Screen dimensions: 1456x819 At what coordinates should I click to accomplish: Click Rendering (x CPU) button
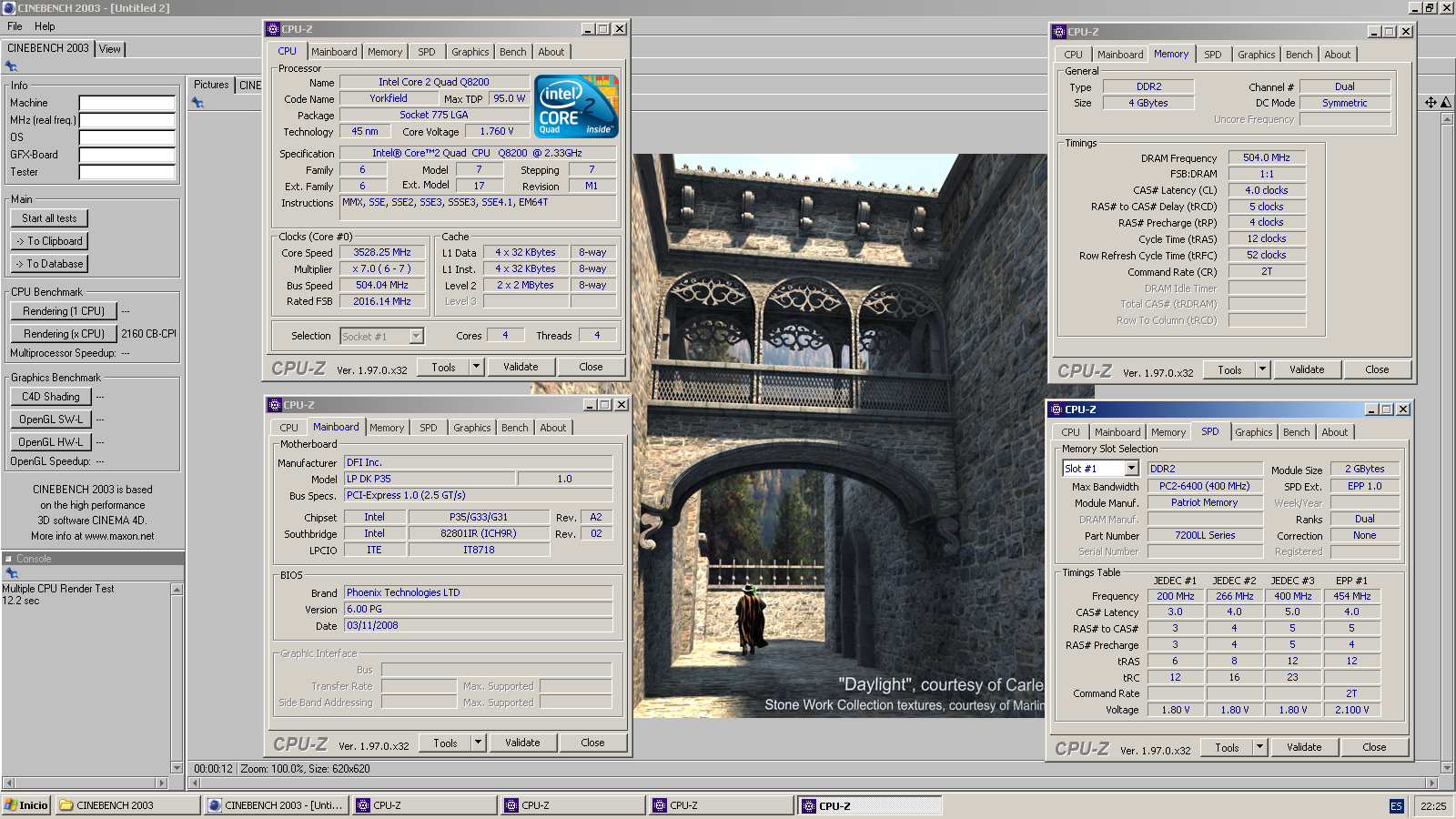click(x=64, y=334)
